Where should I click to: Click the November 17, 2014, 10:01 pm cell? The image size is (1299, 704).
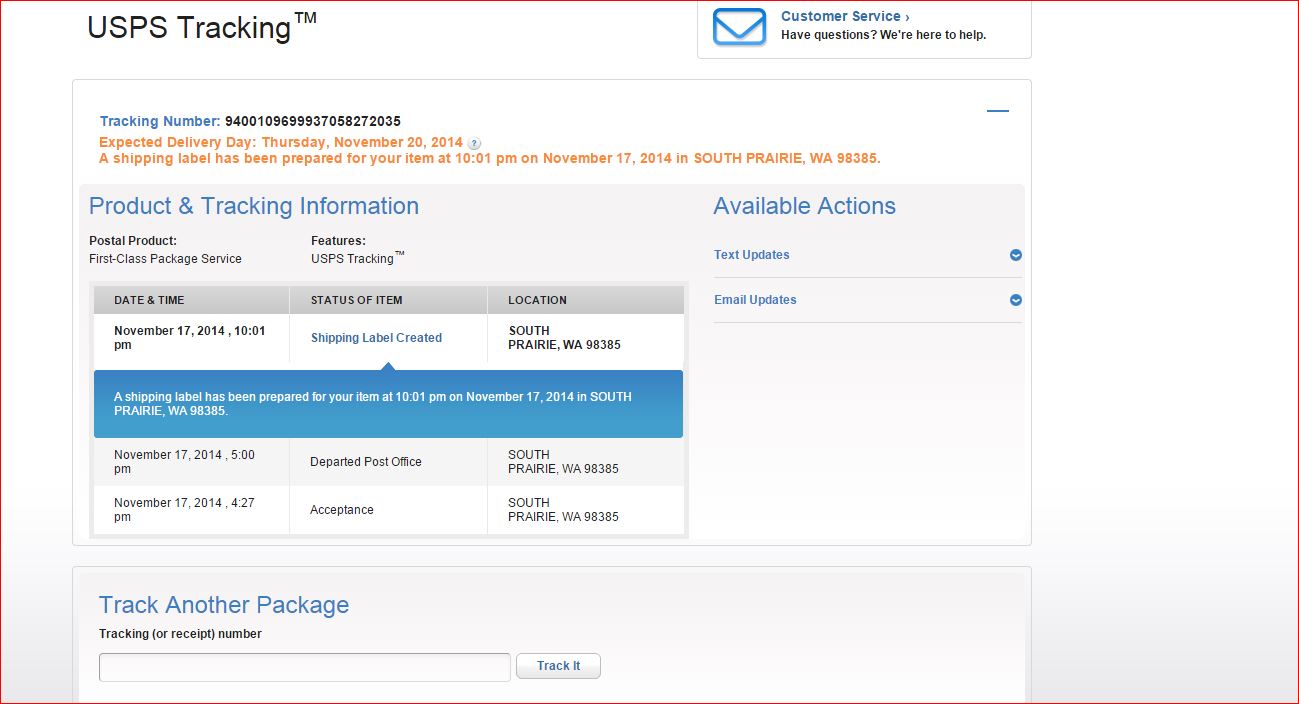191,338
